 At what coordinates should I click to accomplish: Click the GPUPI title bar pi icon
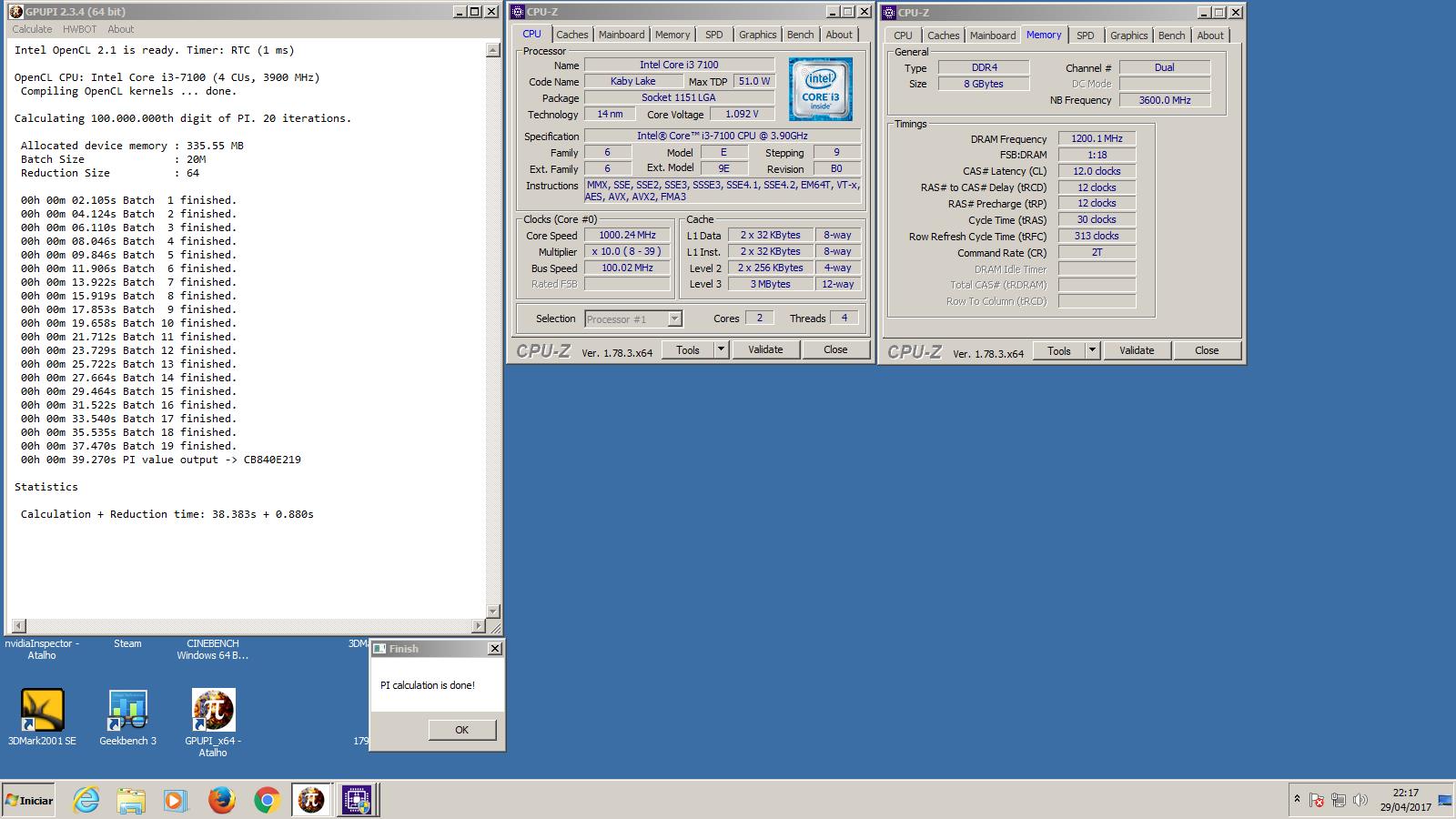click(15, 12)
